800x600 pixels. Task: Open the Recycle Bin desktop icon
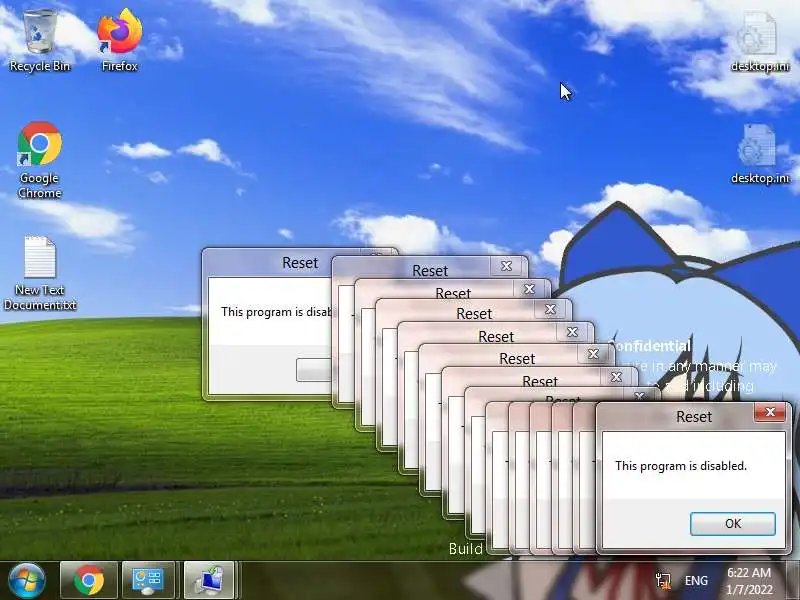point(40,42)
